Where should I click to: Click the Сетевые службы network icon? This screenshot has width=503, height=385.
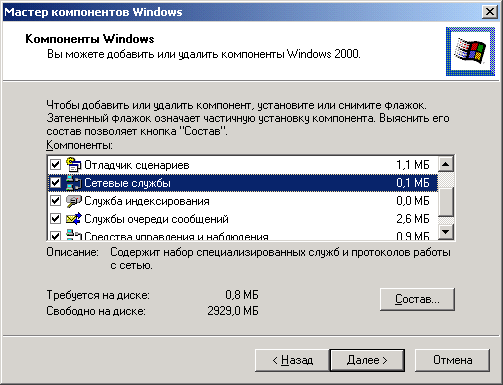click(74, 183)
